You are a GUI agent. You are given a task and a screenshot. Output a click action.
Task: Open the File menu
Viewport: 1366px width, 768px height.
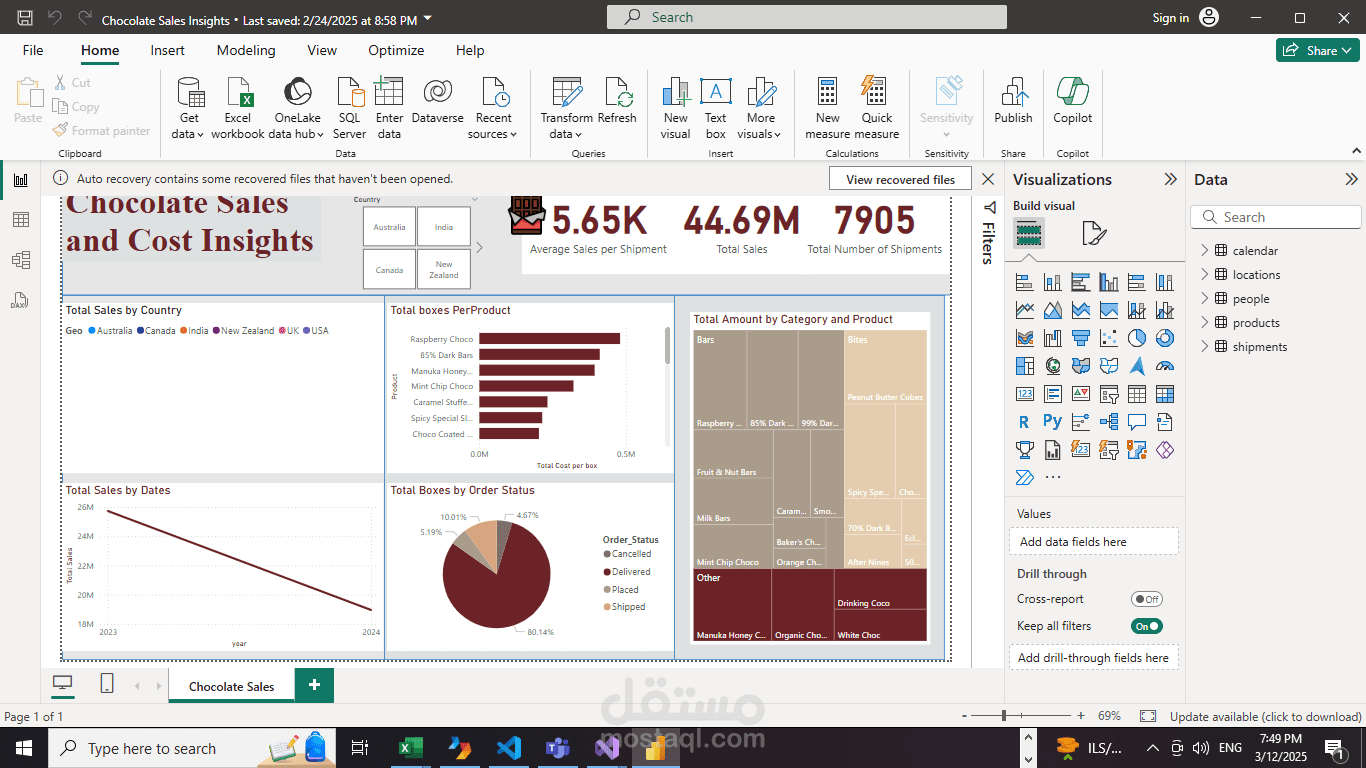click(x=33, y=50)
